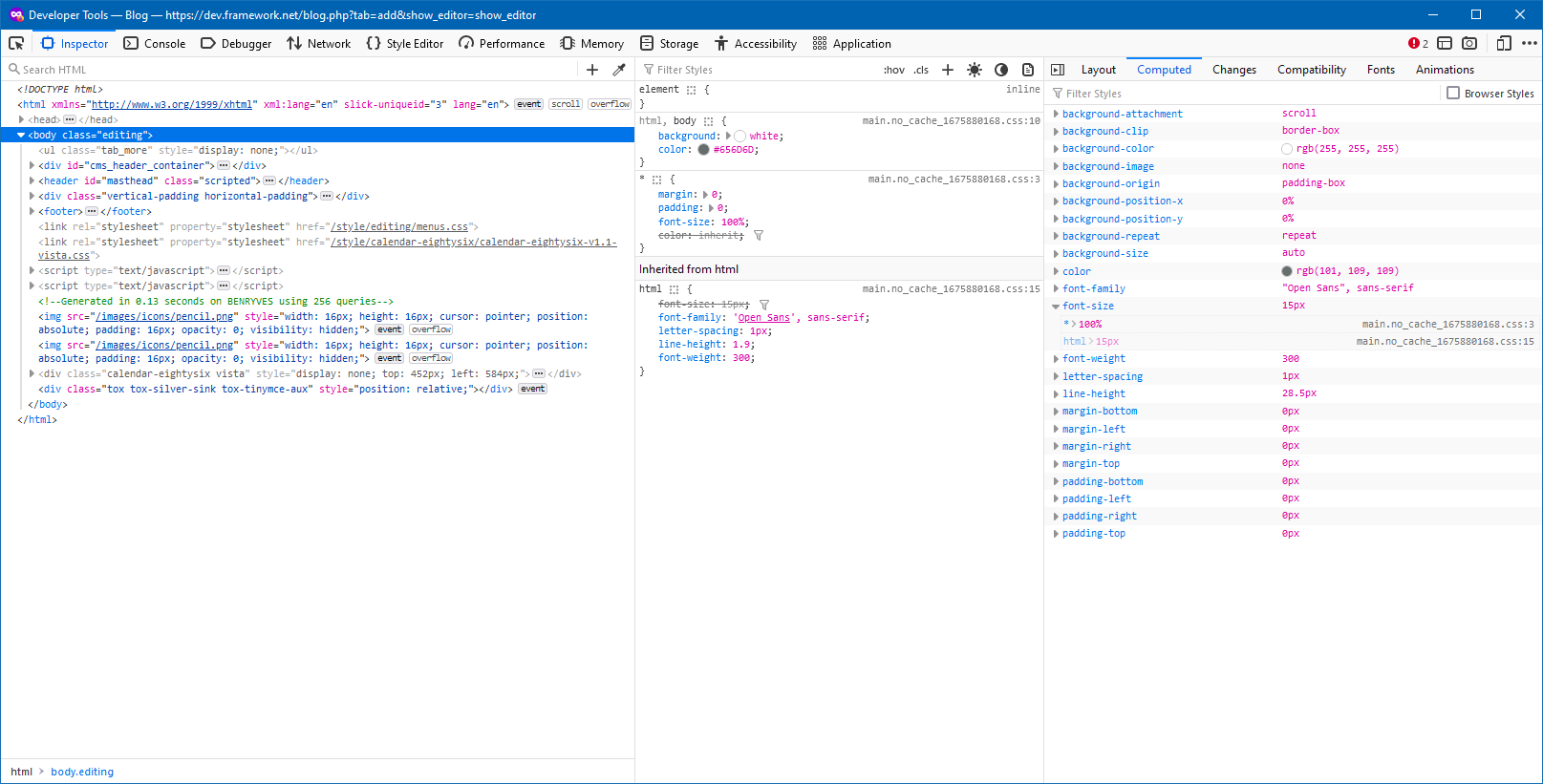Enable the Browser Styles checkbox

[x=1453, y=94]
